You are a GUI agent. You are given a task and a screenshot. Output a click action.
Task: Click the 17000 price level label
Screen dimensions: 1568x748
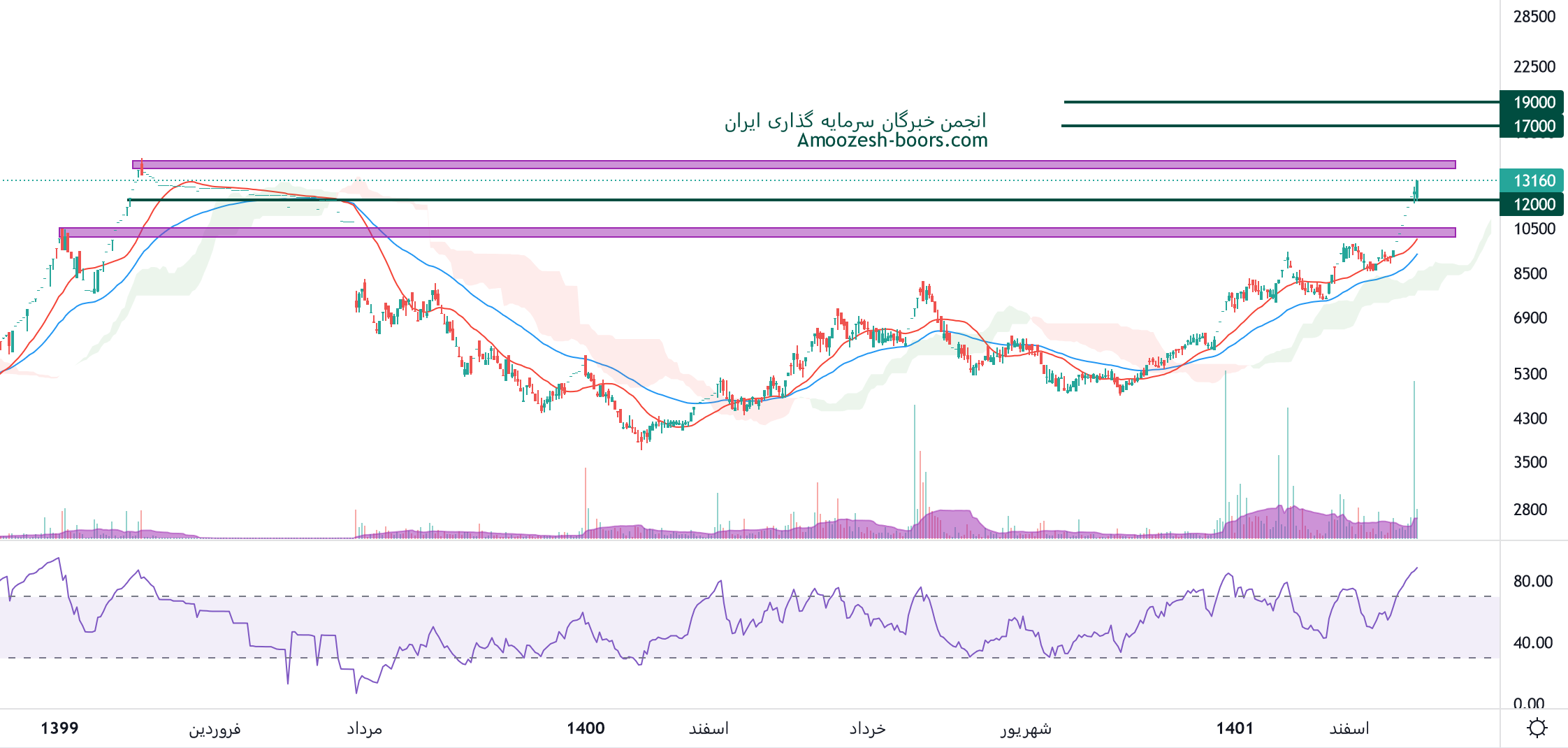(1534, 127)
